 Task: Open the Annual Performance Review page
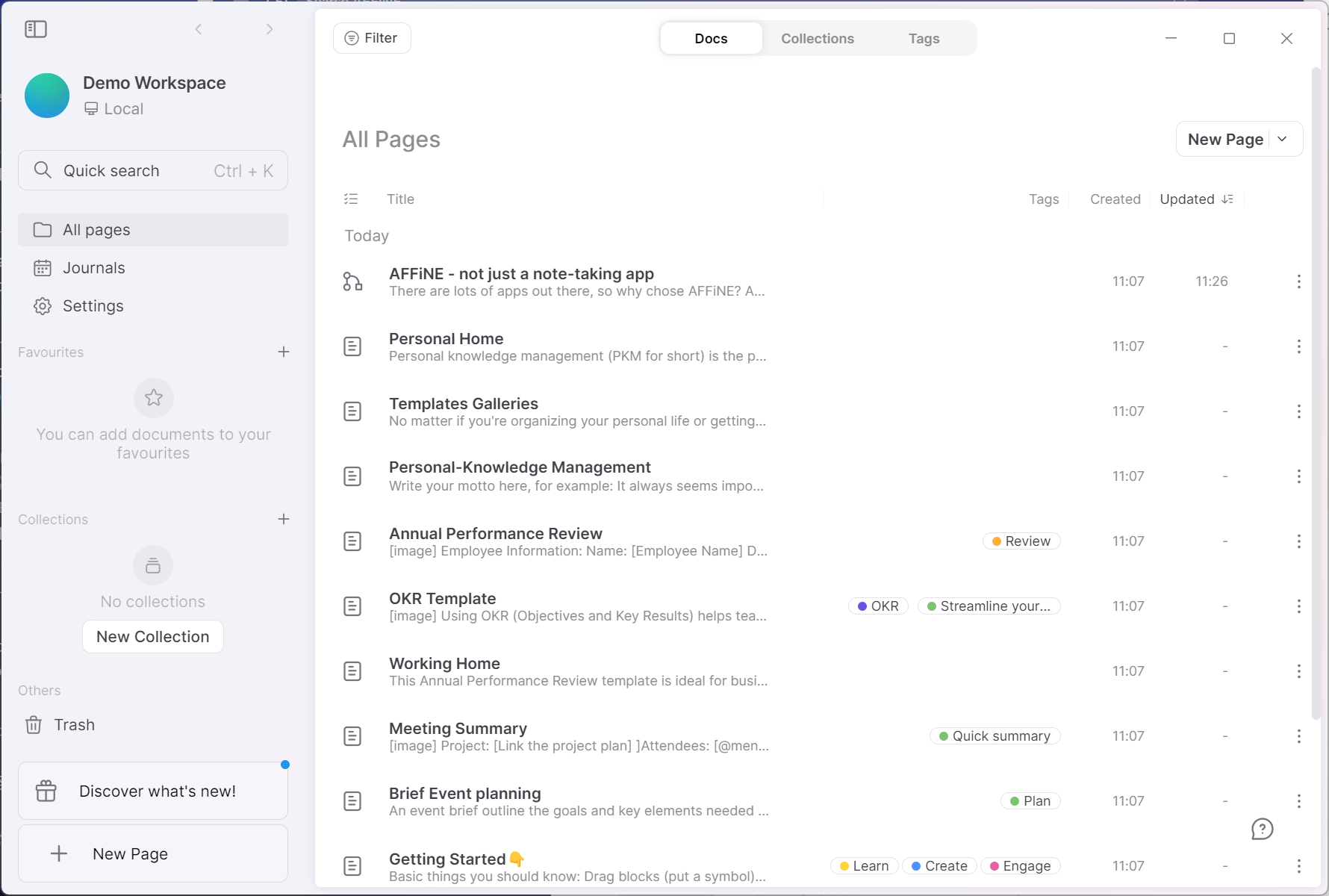tap(496, 534)
